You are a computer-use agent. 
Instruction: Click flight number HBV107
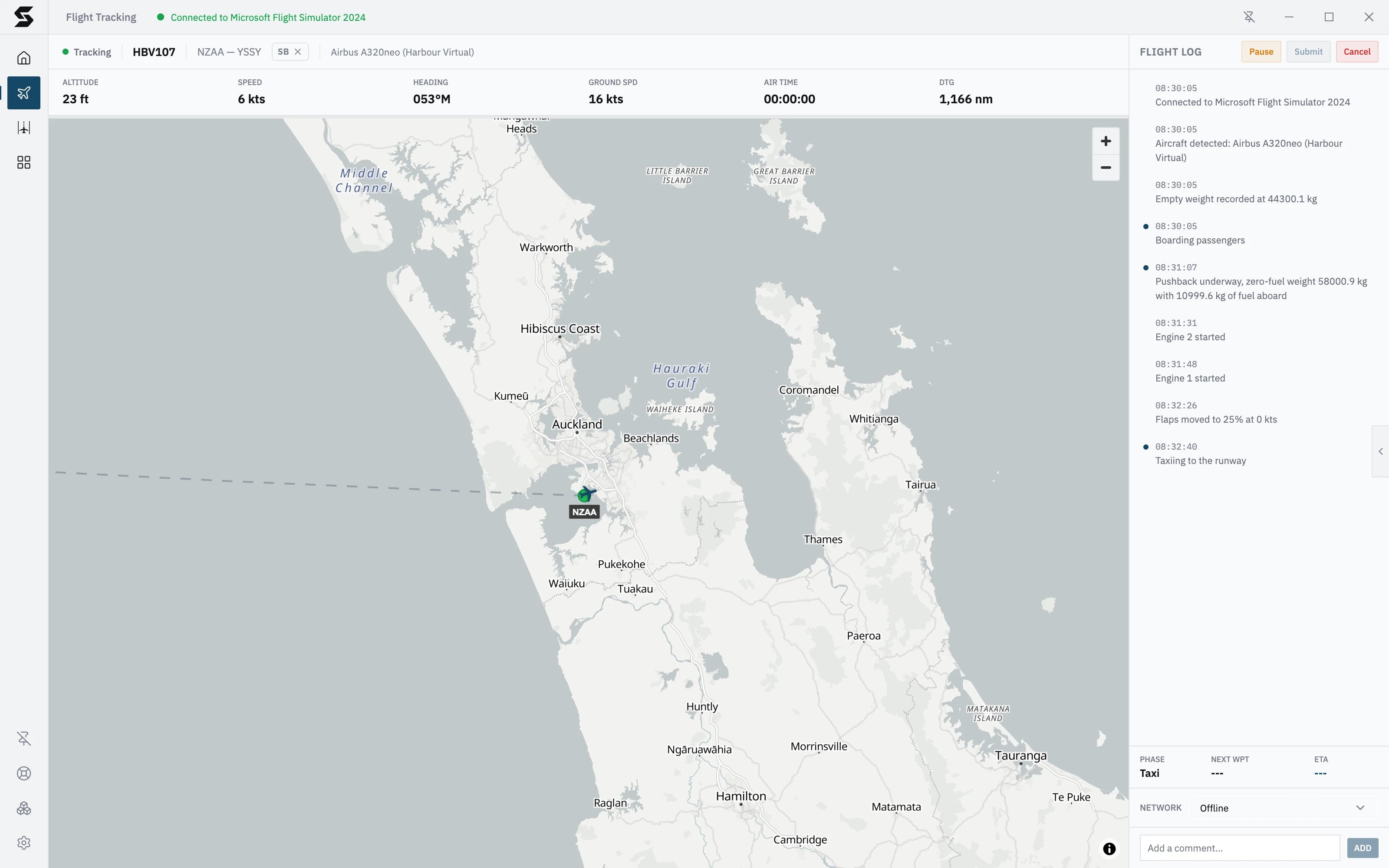154,52
